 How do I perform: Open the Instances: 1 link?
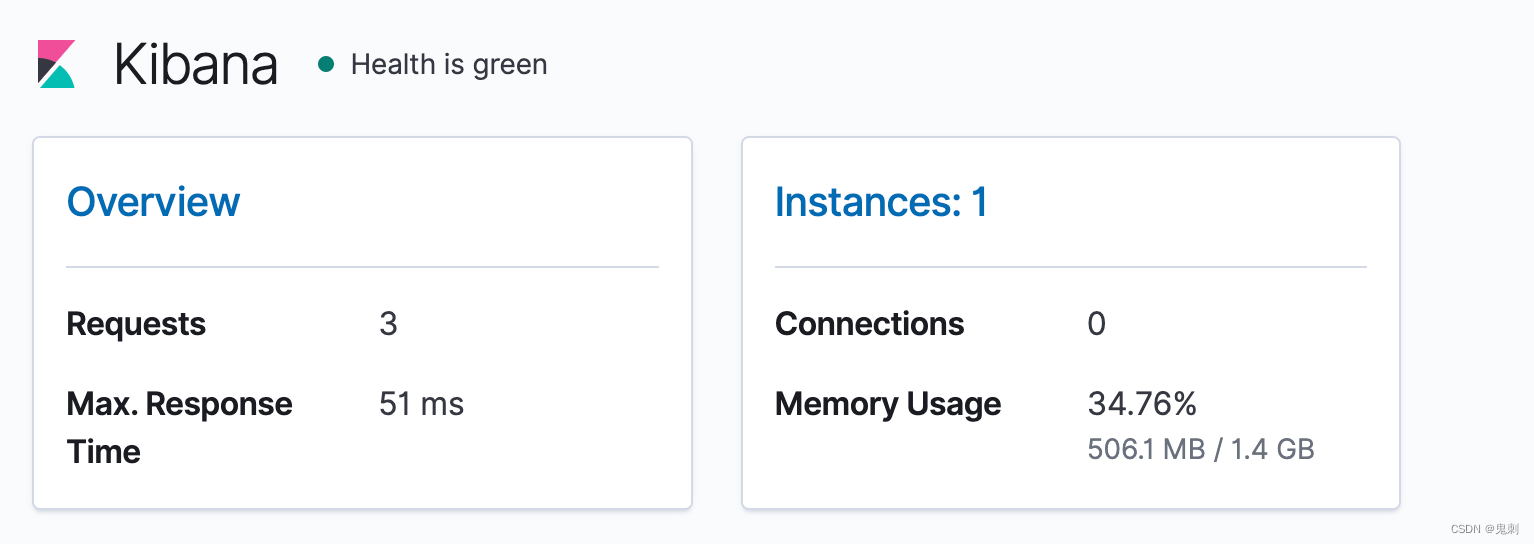[881, 202]
